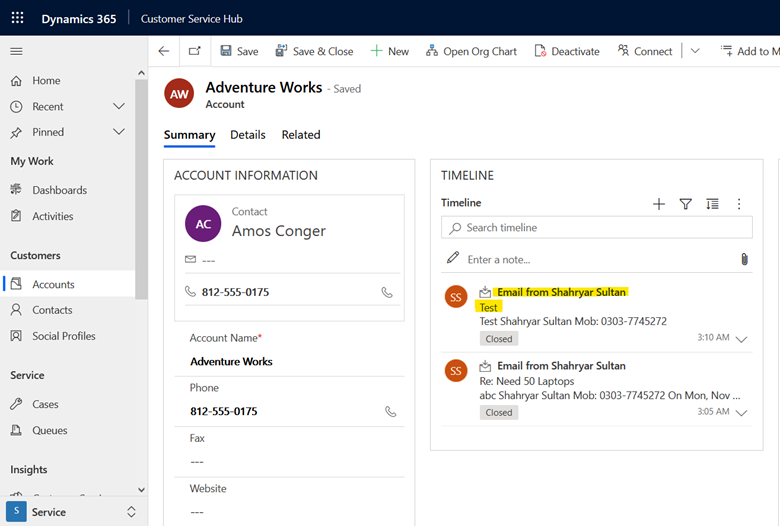Click Save & Close
The image size is (780, 526).
click(314, 51)
